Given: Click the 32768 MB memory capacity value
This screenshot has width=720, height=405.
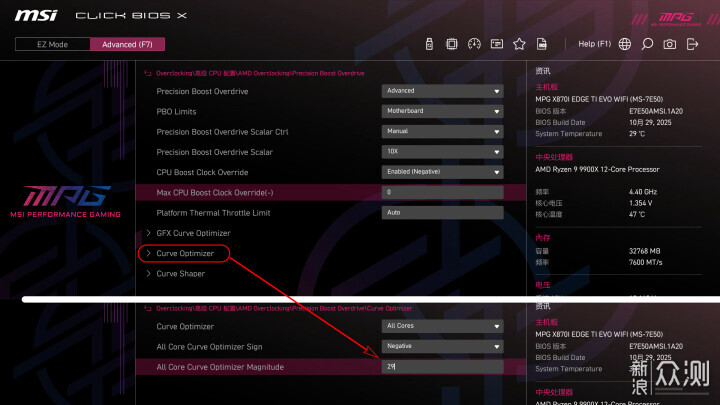Looking at the screenshot, I should pyautogui.click(x=644, y=251).
